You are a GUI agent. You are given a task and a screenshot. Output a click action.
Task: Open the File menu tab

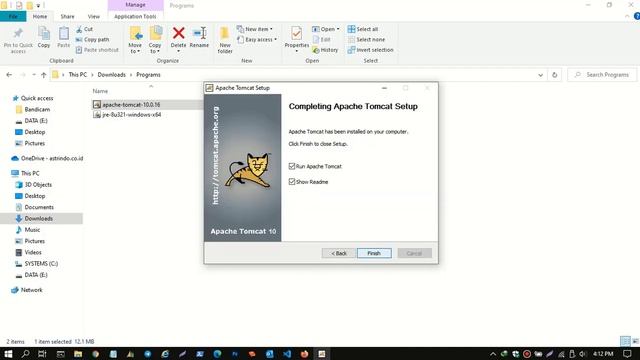point(13,16)
